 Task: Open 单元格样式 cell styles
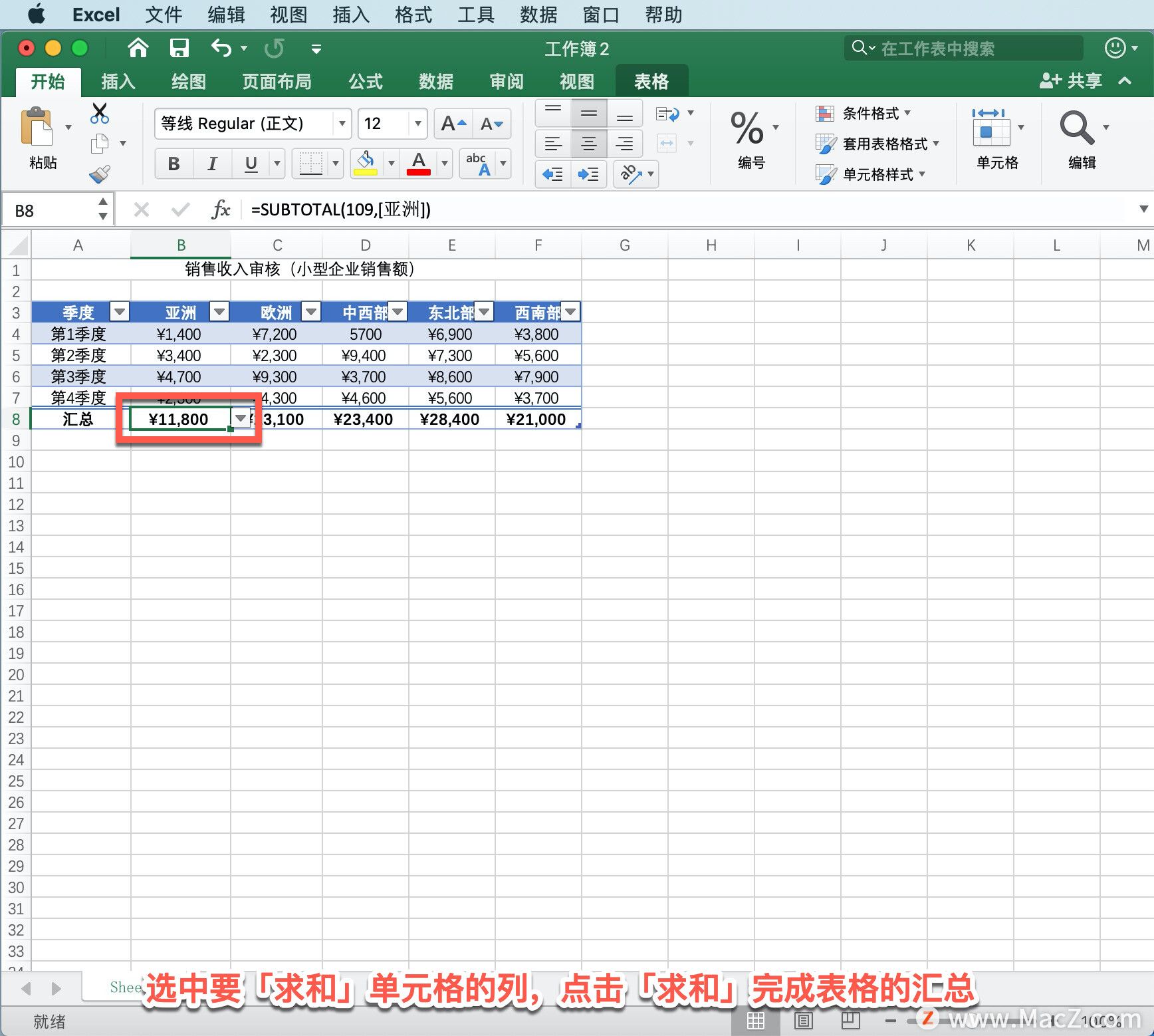pyautogui.click(x=871, y=174)
